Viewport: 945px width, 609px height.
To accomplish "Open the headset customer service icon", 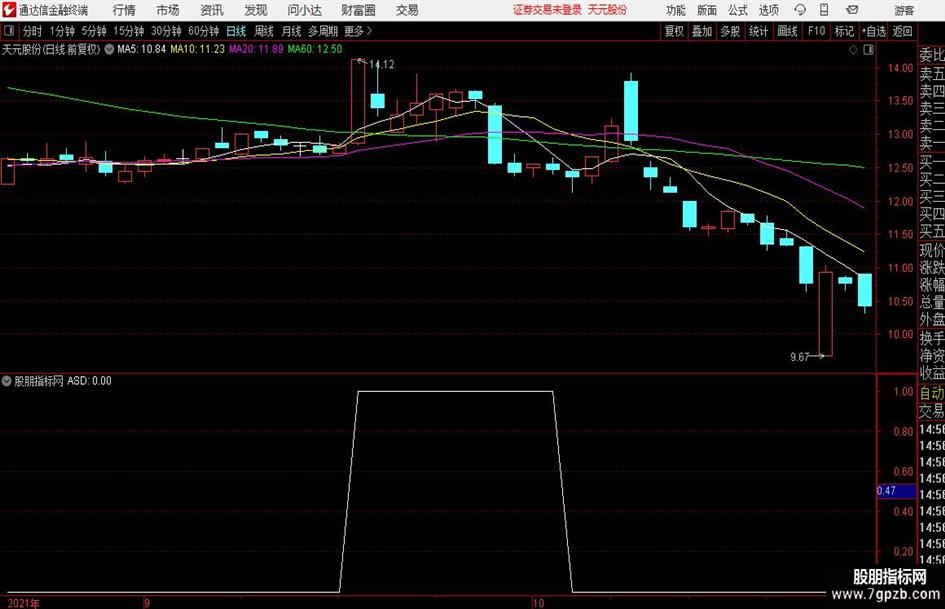I will [x=800, y=10].
